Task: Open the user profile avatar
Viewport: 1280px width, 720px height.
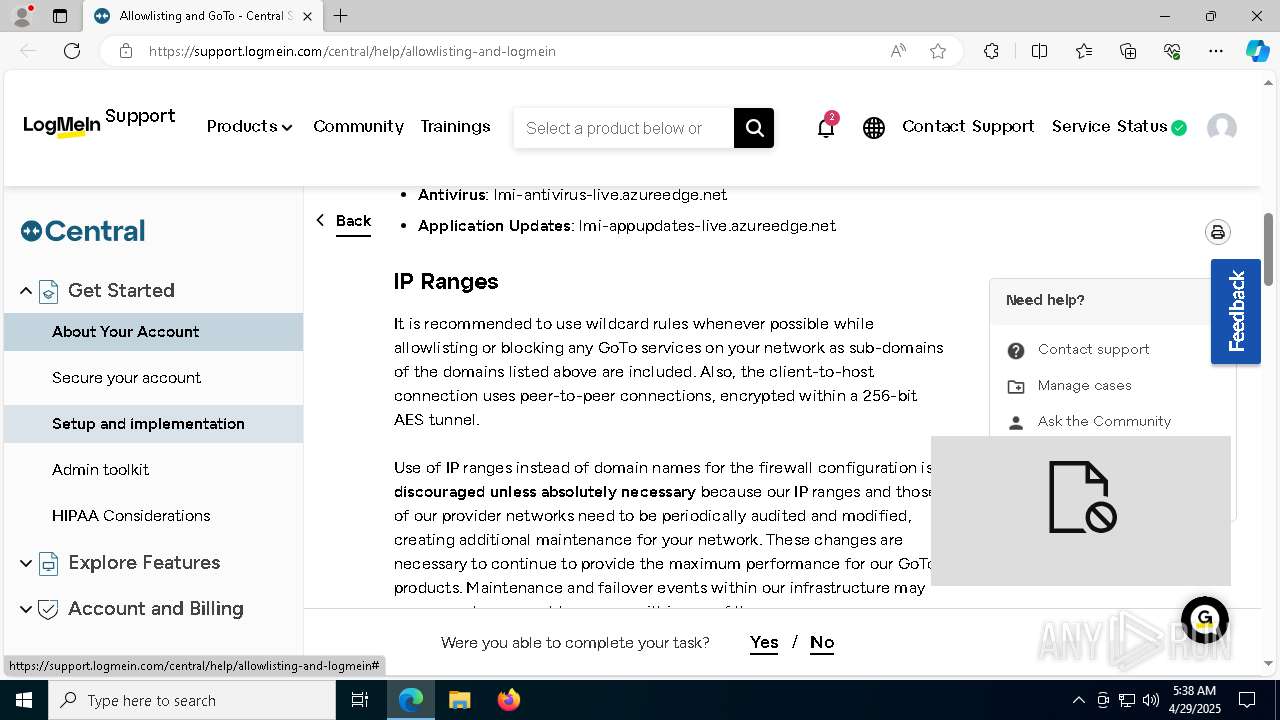Action: coord(1222,127)
